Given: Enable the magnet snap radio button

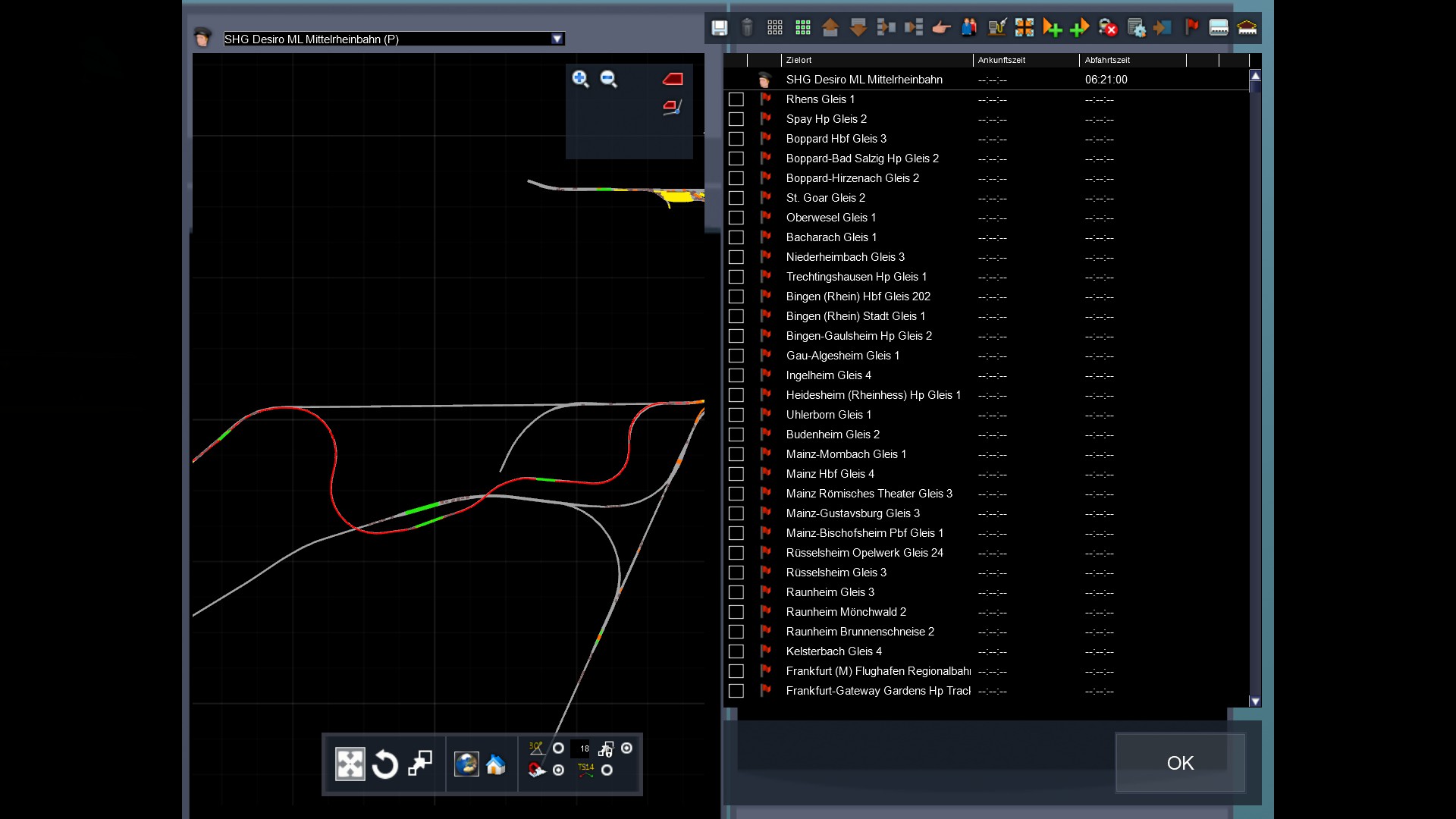Looking at the screenshot, I should [x=559, y=770].
